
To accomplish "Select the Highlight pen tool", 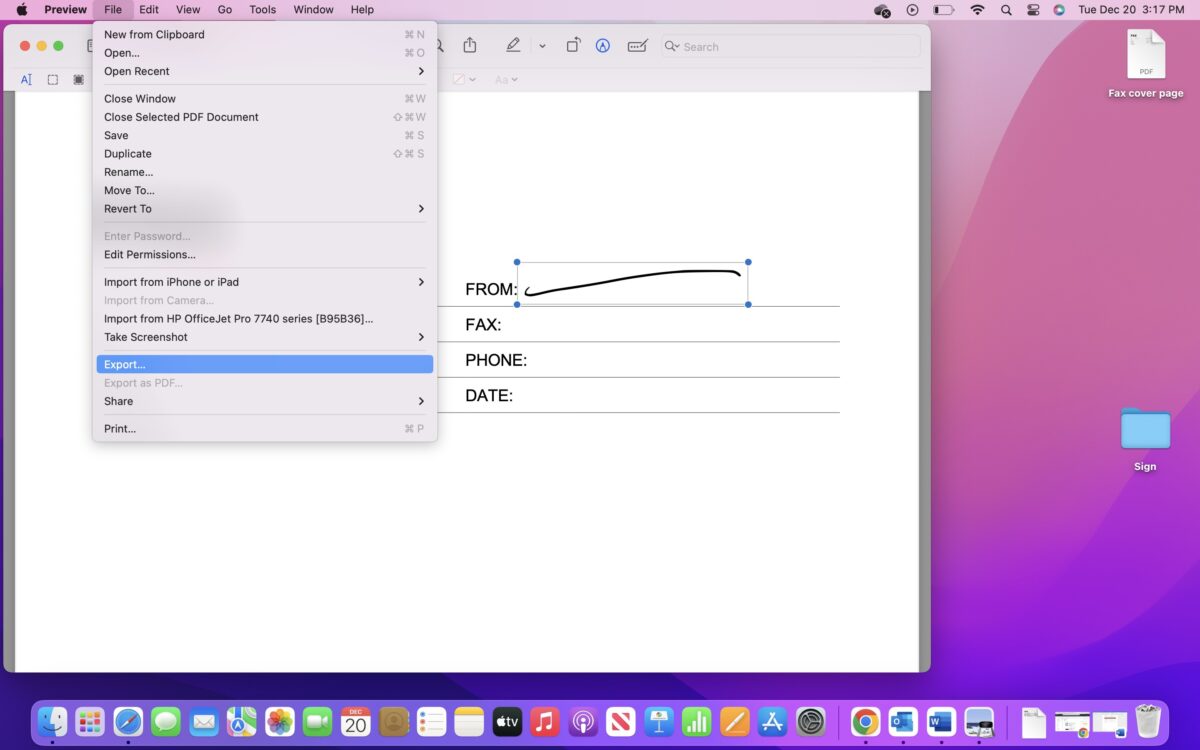I will [513, 46].
